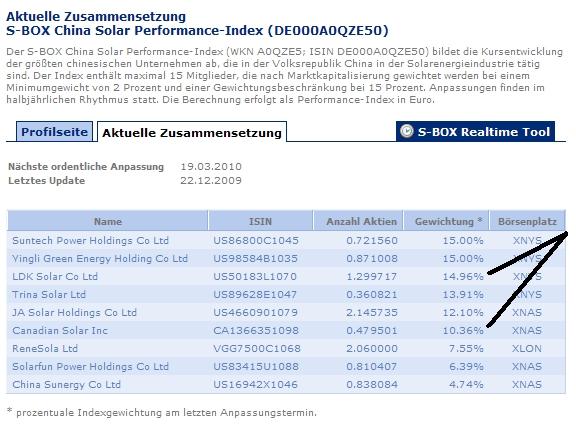Image resolution: width=576 pixels, height=424 pixels.
Task: Click XNAS exchange for Canadian Solar
Action: point(527,330)
